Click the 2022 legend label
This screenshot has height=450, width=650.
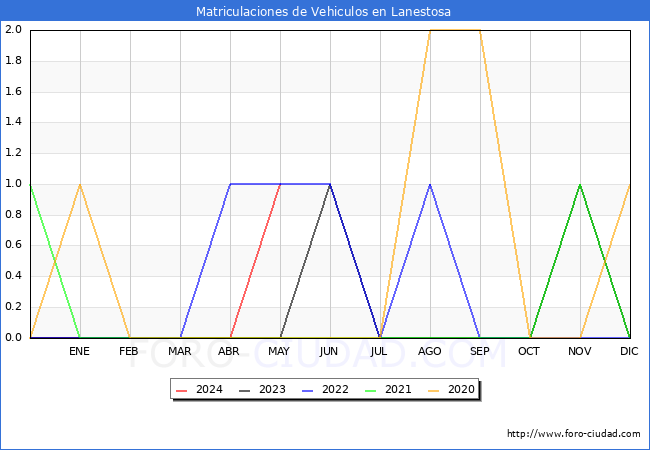[x=335, y=390]
